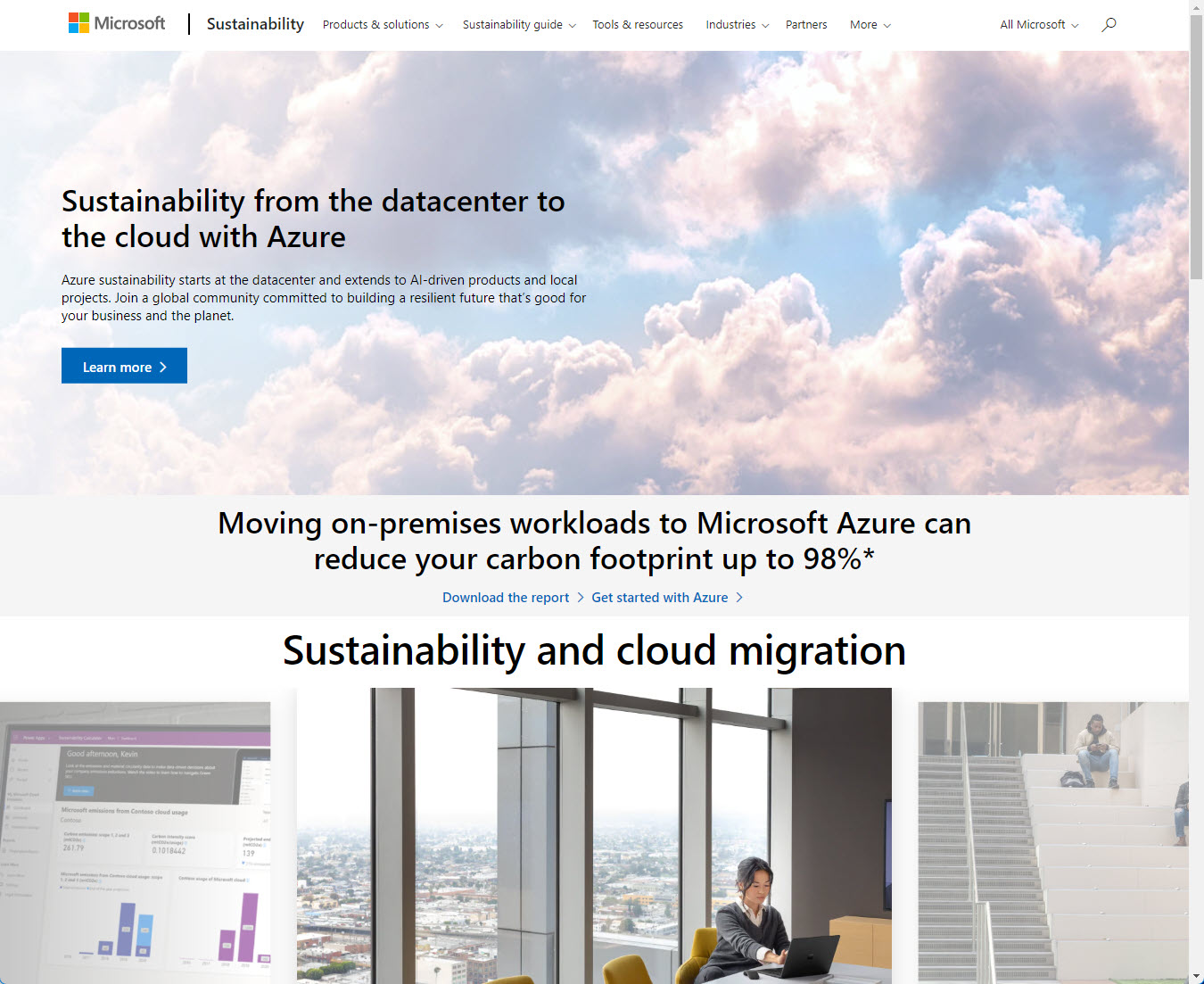The height and width of the screenshot is (984, 1204).
Task: Click Get started with Azure link
Action: pos(659,598)
